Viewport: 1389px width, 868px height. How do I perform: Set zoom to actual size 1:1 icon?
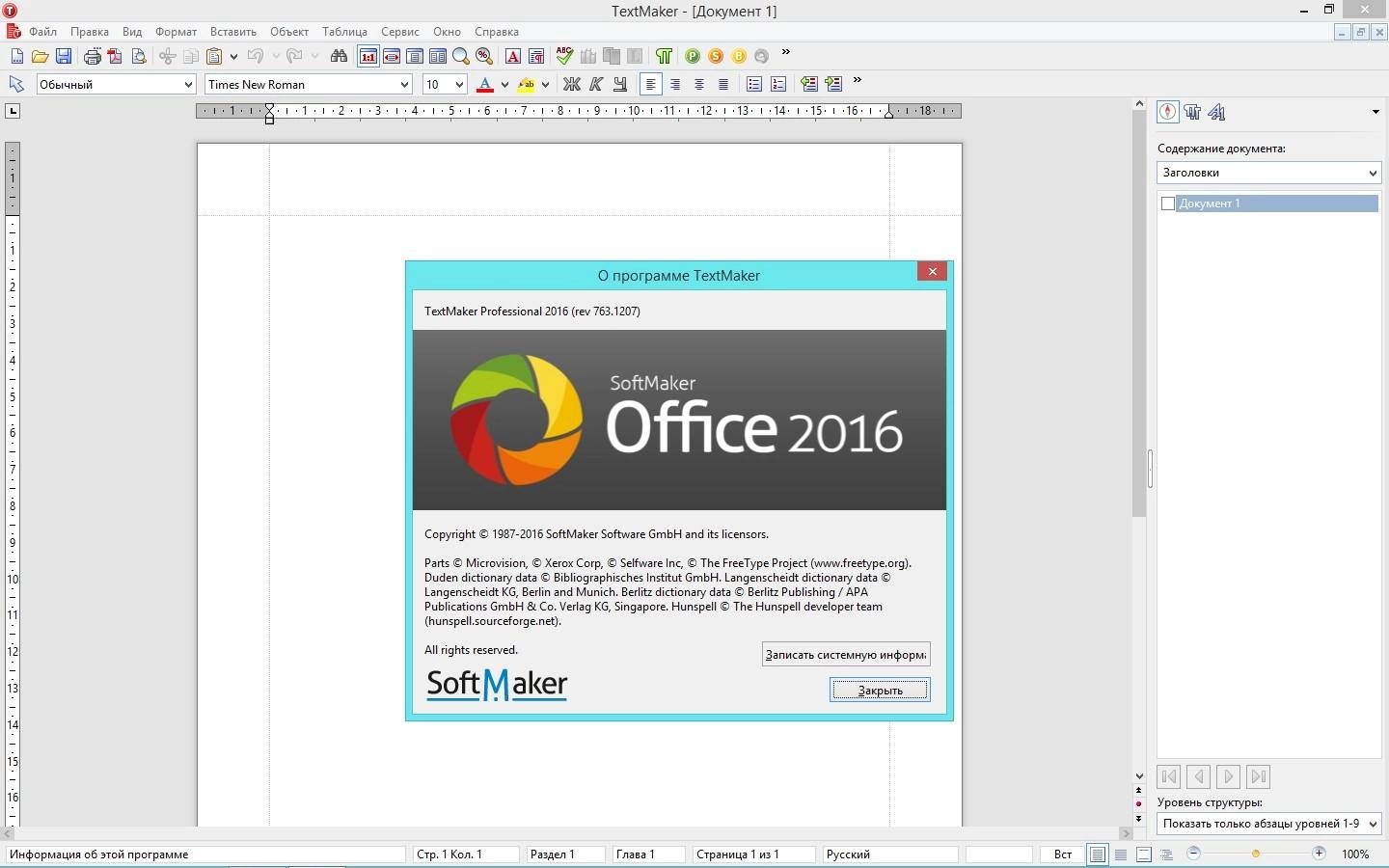368,56
